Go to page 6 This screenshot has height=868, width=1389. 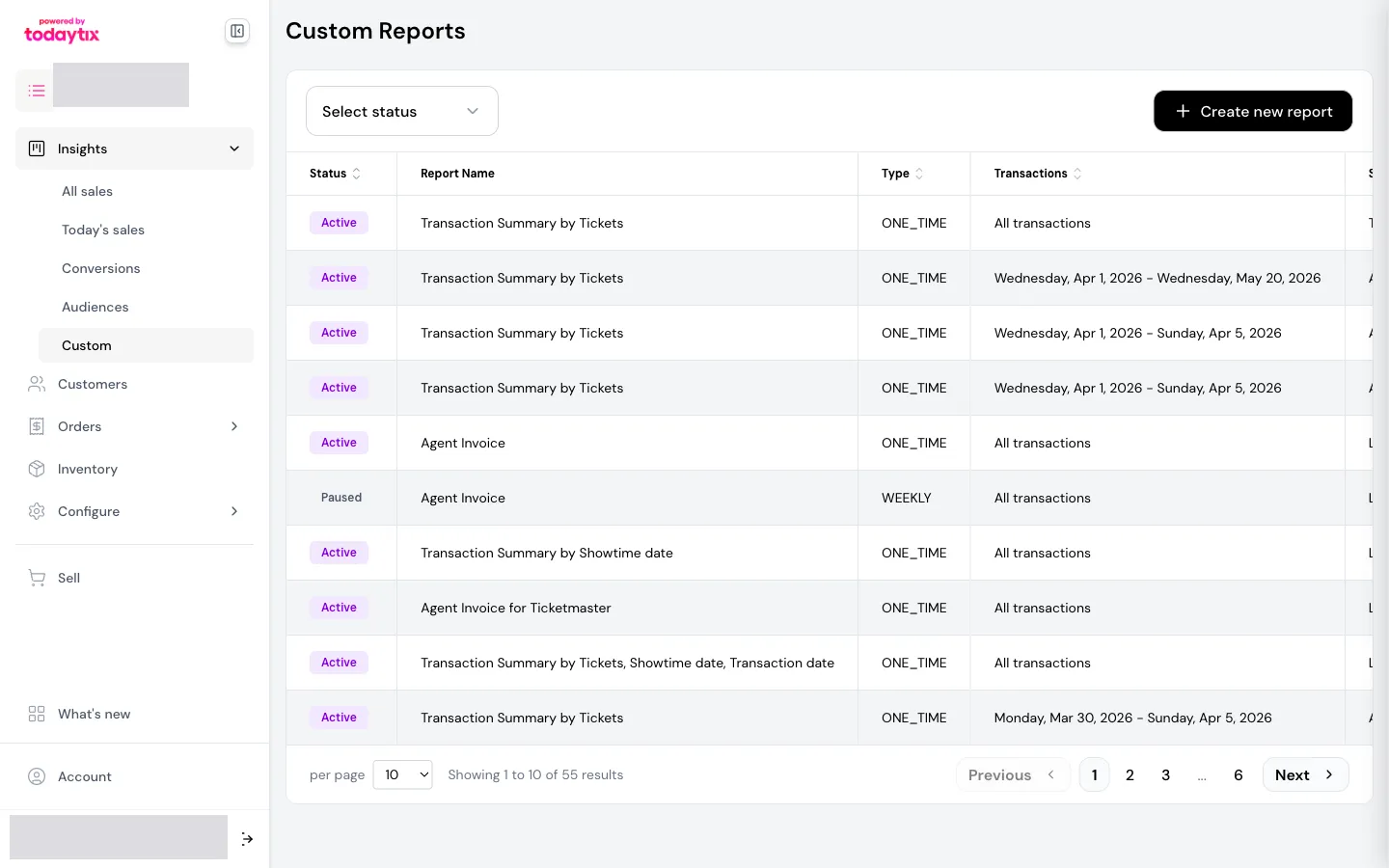[1239, 774]
